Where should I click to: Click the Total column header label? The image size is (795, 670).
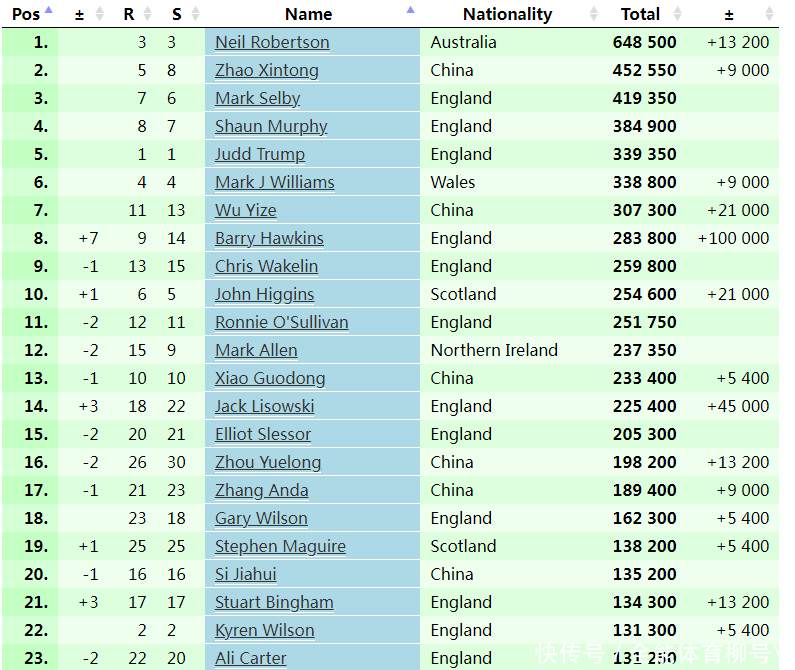coord(640,14)
